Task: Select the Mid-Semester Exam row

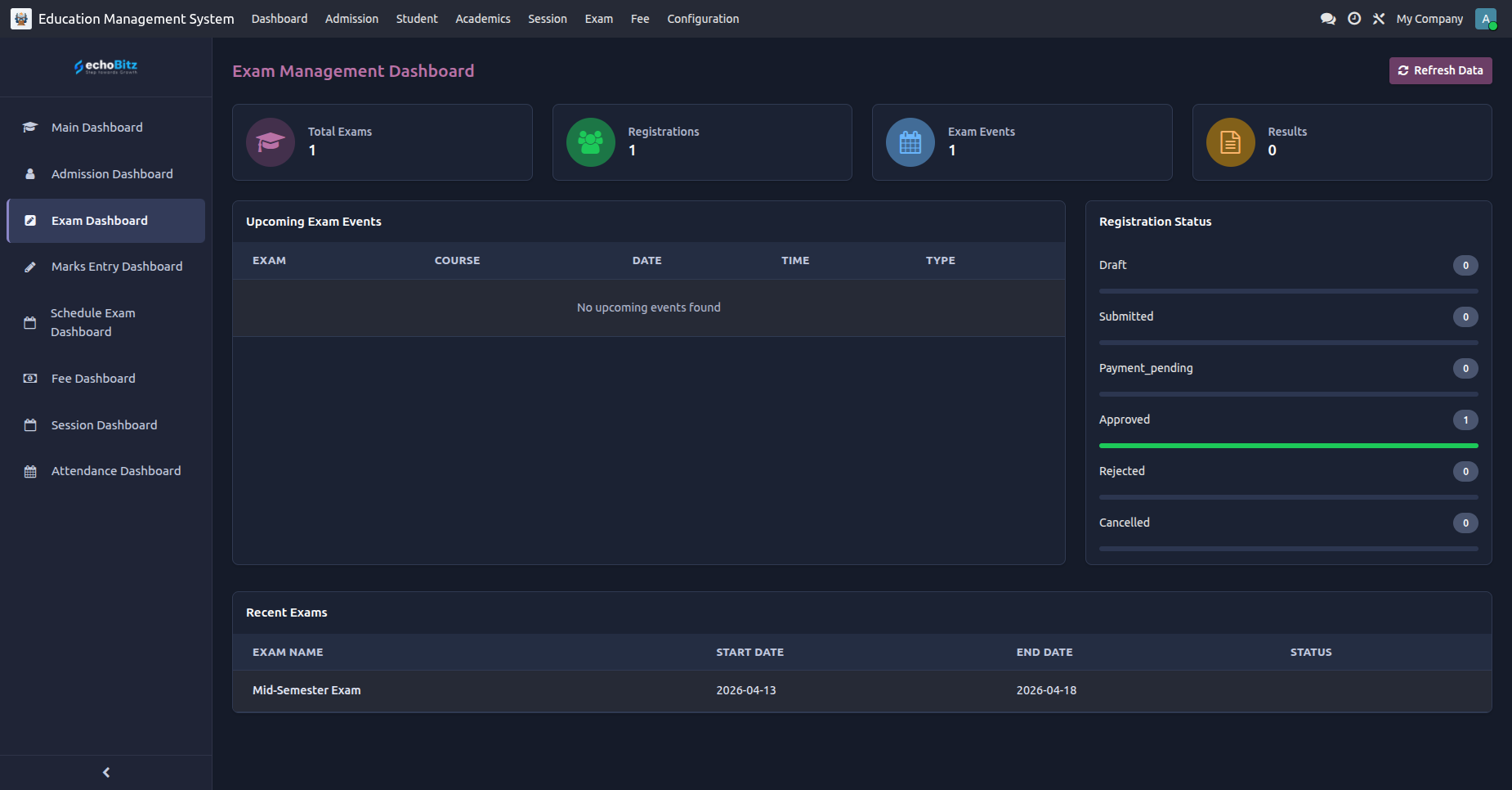Action: pos(862,691)
